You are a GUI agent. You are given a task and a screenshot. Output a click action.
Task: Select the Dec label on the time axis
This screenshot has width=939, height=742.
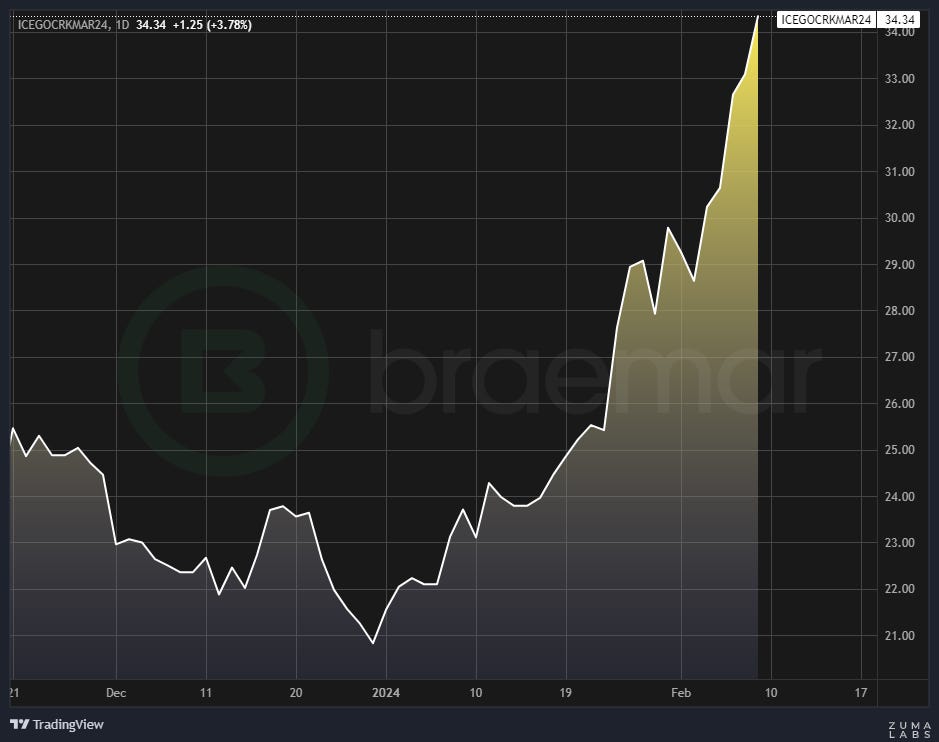(116, 691)
